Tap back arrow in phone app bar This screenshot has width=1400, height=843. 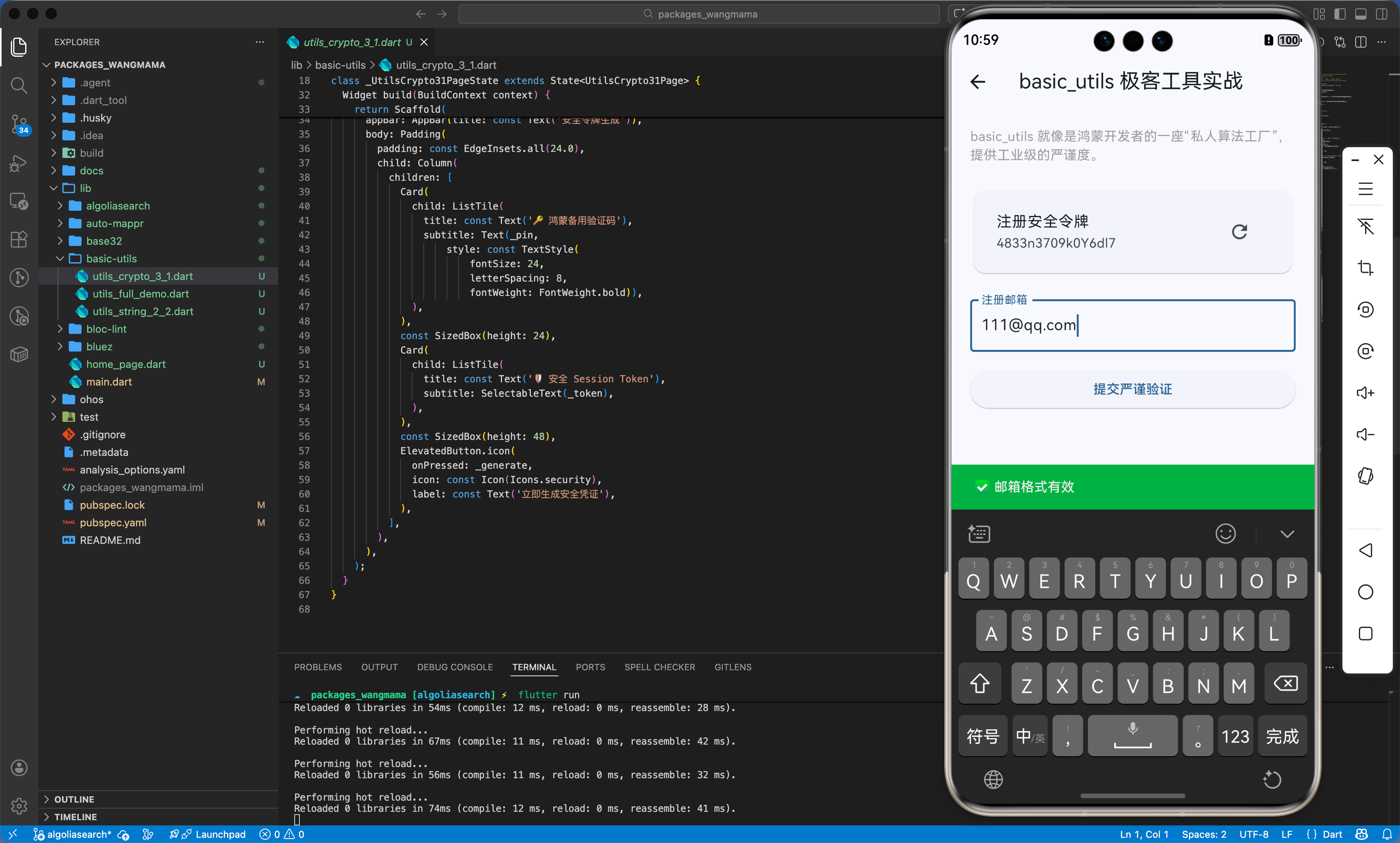coord(977,82)
